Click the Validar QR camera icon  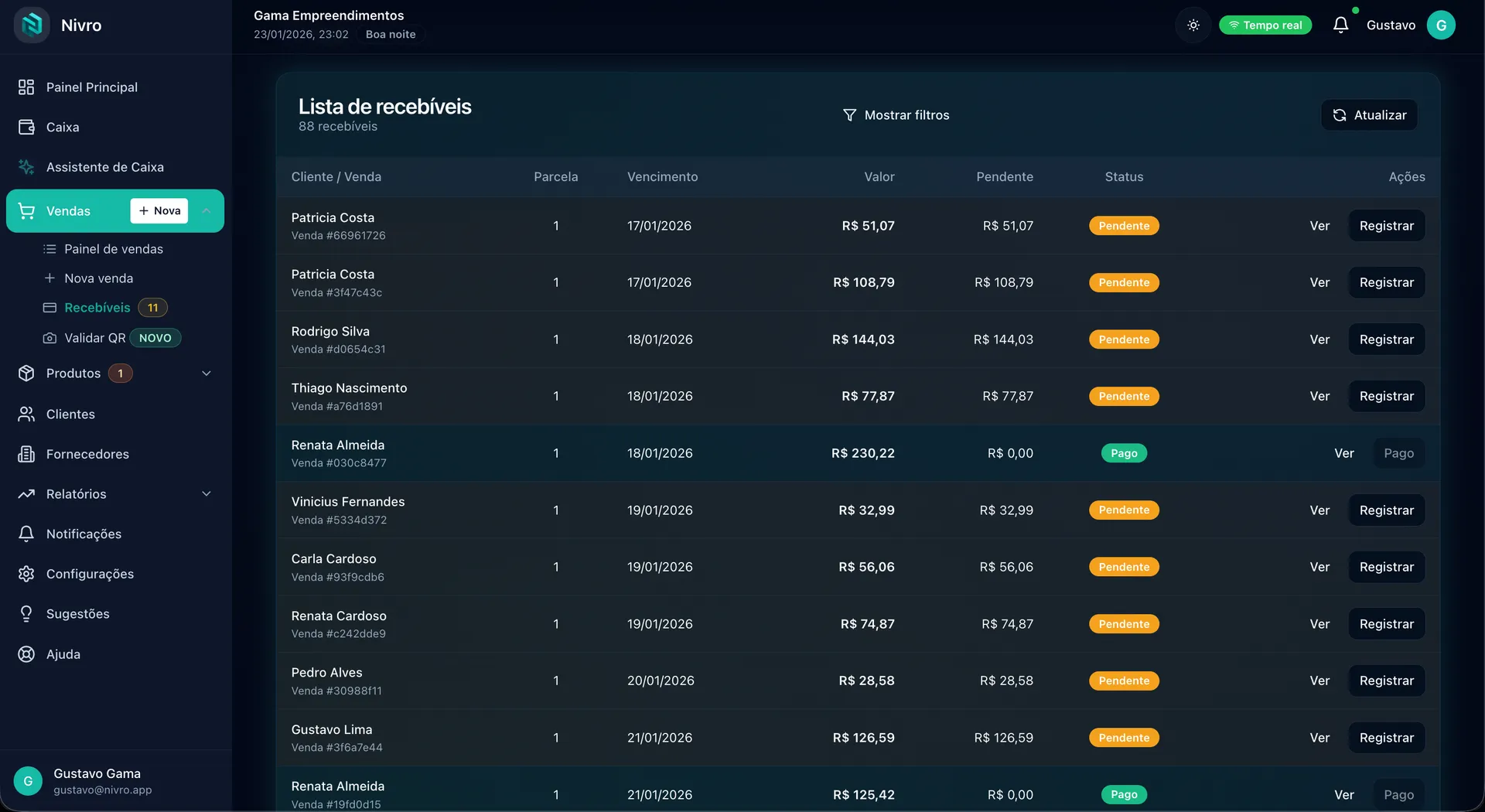coord(49,338)
